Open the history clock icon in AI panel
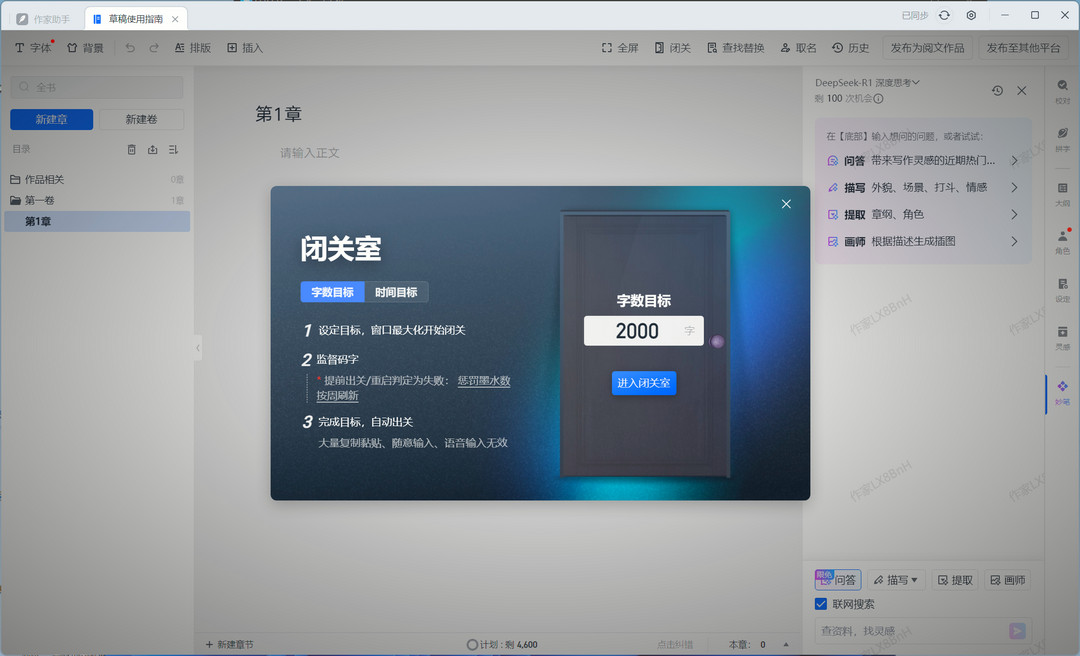 [x=997, y=90]
